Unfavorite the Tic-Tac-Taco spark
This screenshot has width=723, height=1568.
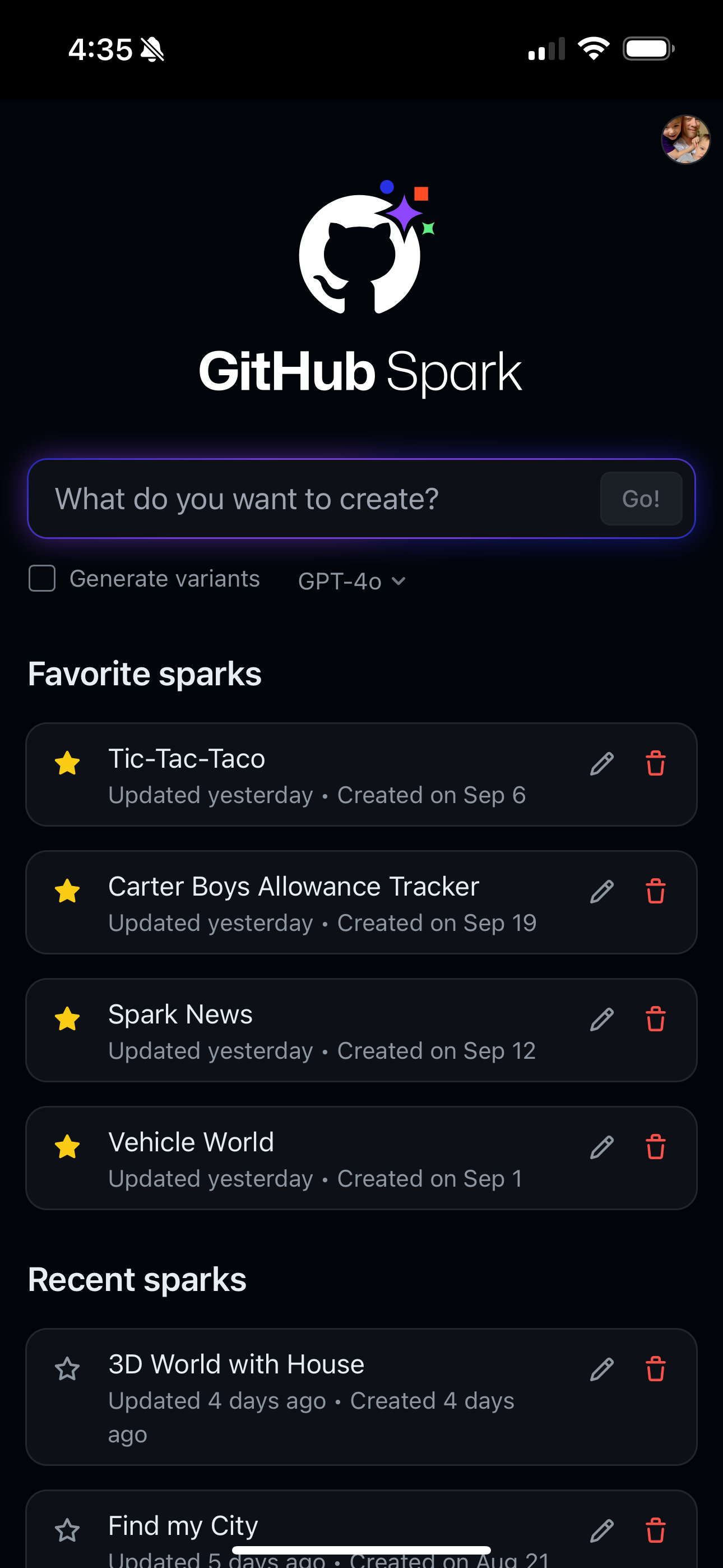pyautogui.click(x=67, y=763)
